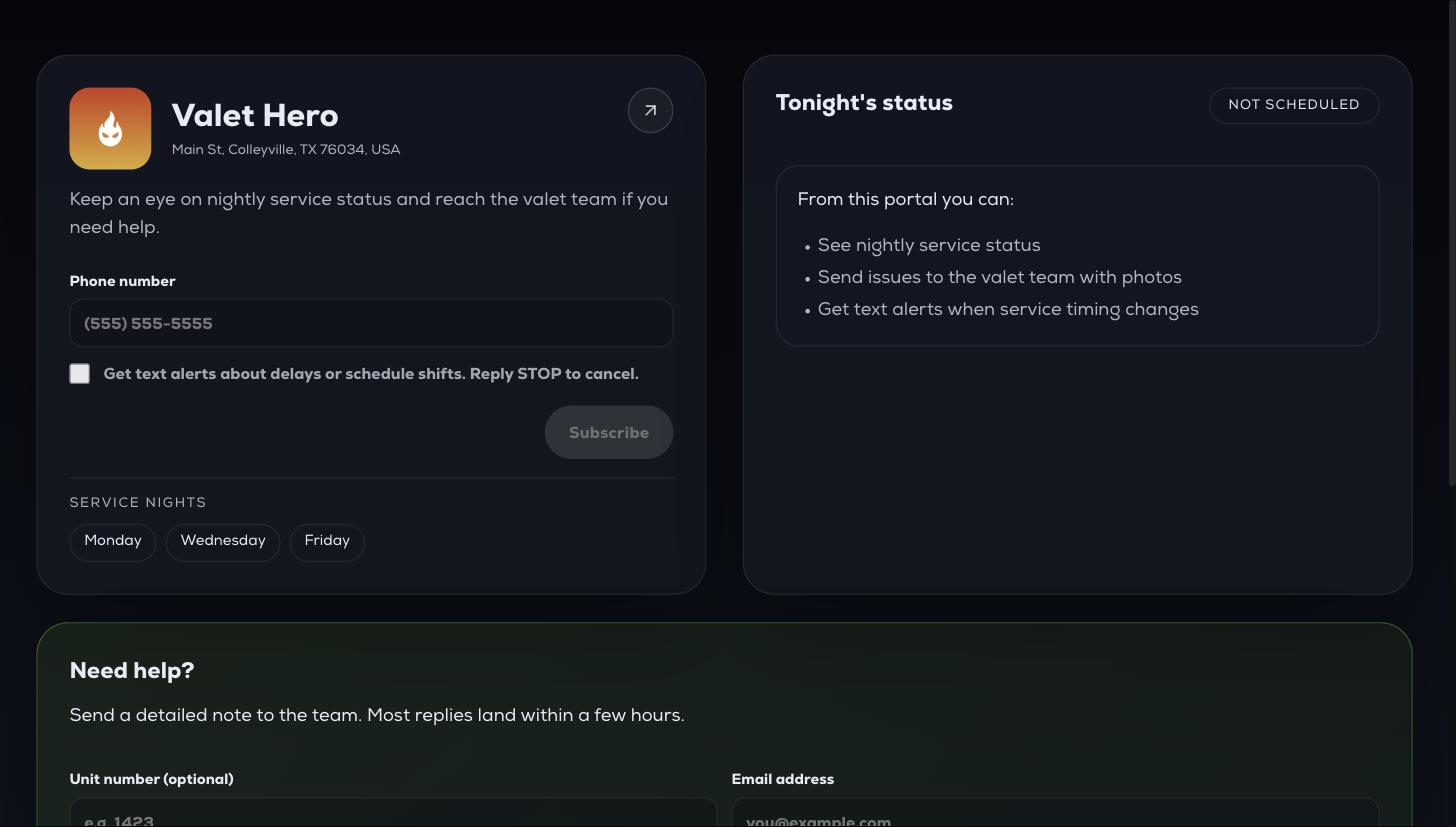Focus the Phone number field

371,323
